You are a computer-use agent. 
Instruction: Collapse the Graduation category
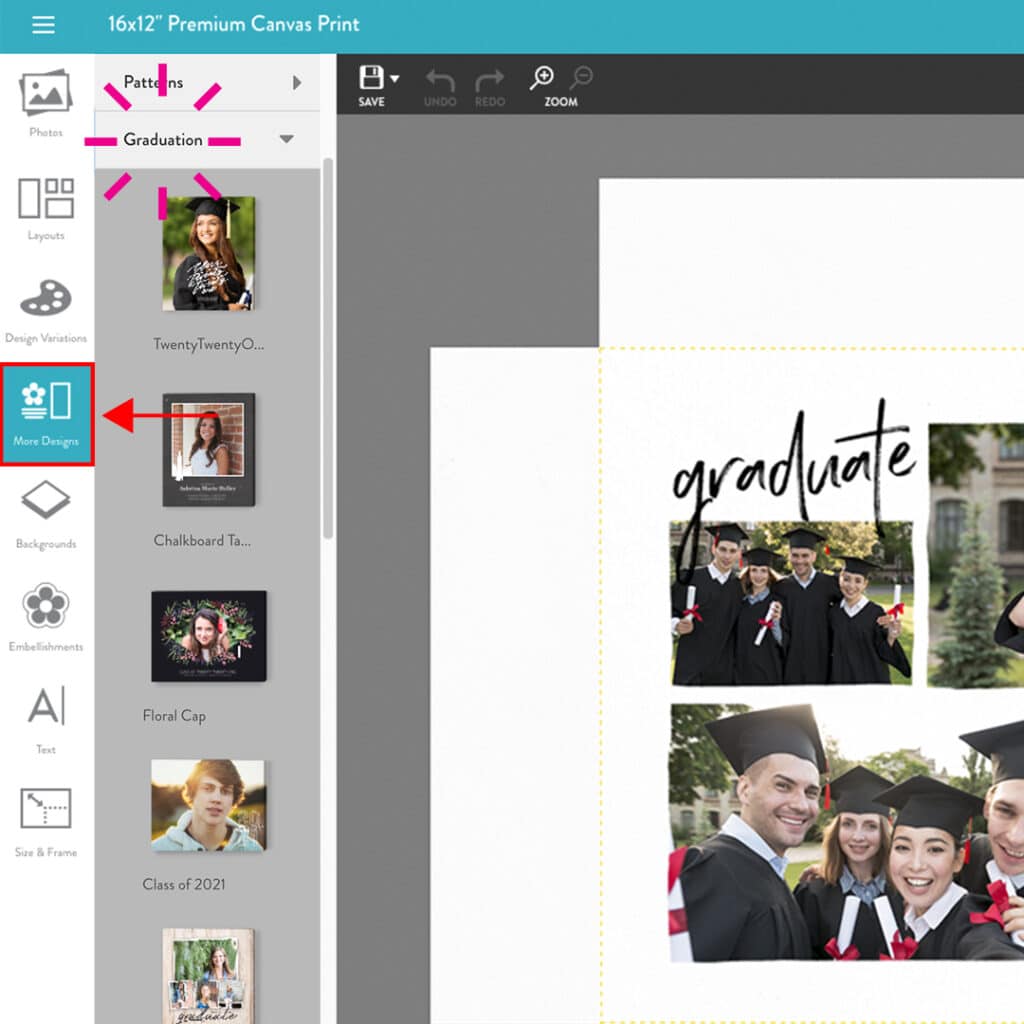click(285, 140)
